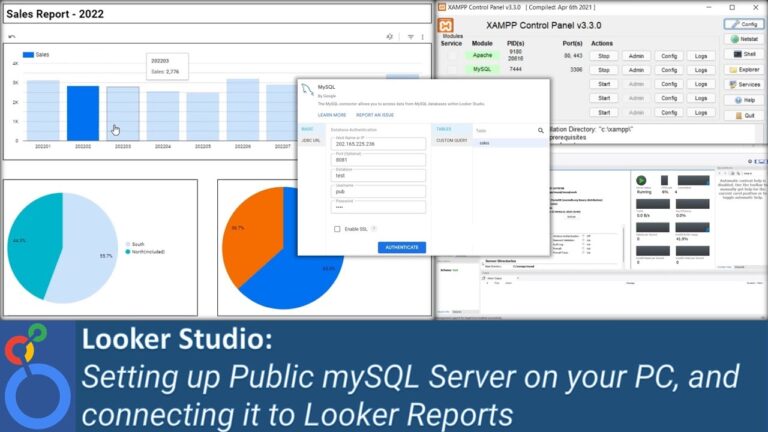Click the table search field
The height and width of the screenshot is (432, 768).
[x=504, y=131]
